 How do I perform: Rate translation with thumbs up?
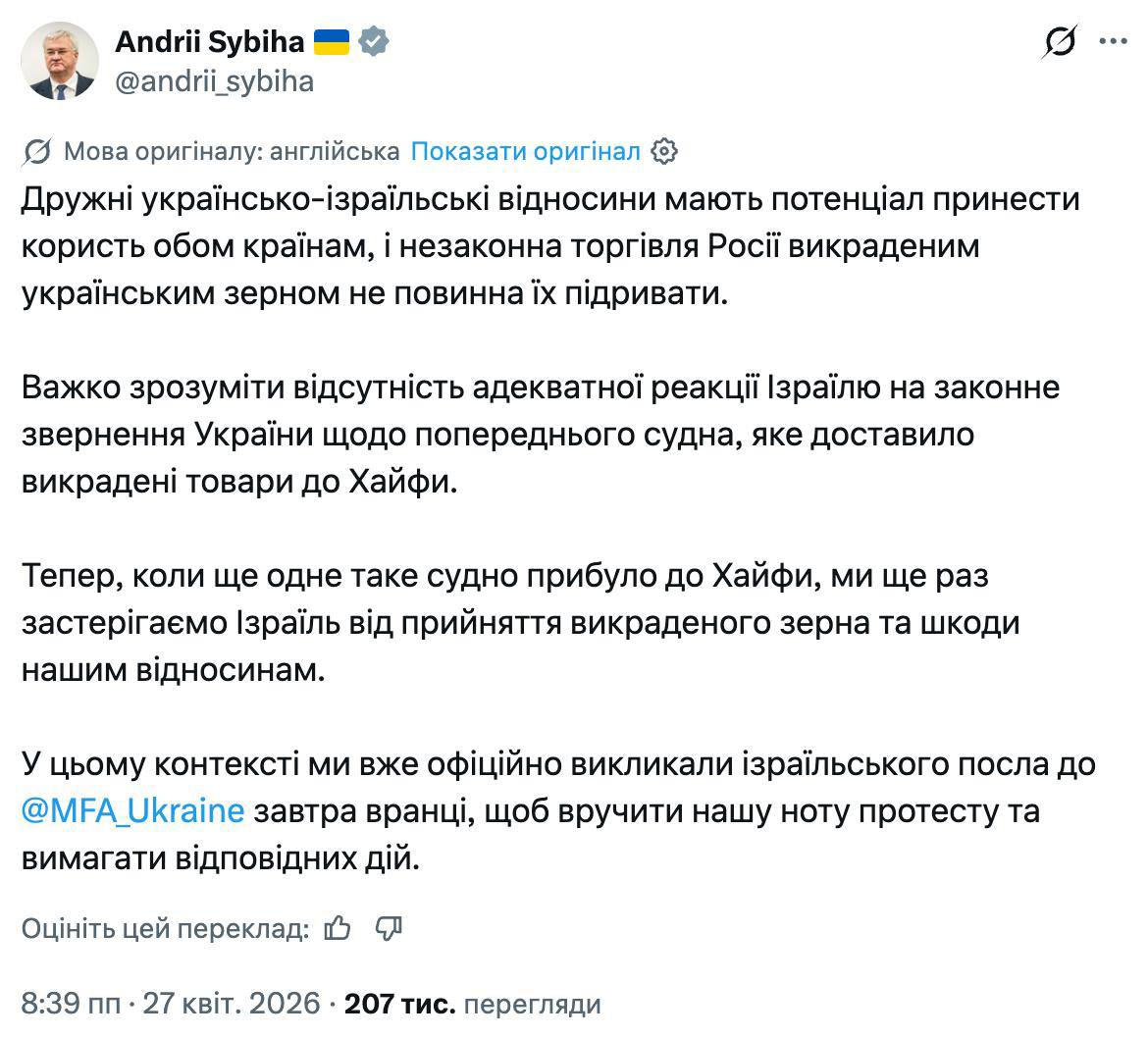tap(337, 928)
